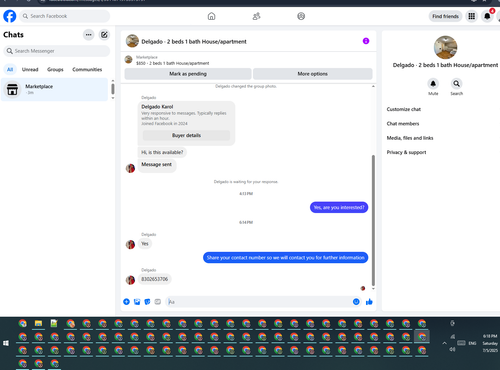
Task: Click the scroll down arrow of conversation
Action: point(373,289)
